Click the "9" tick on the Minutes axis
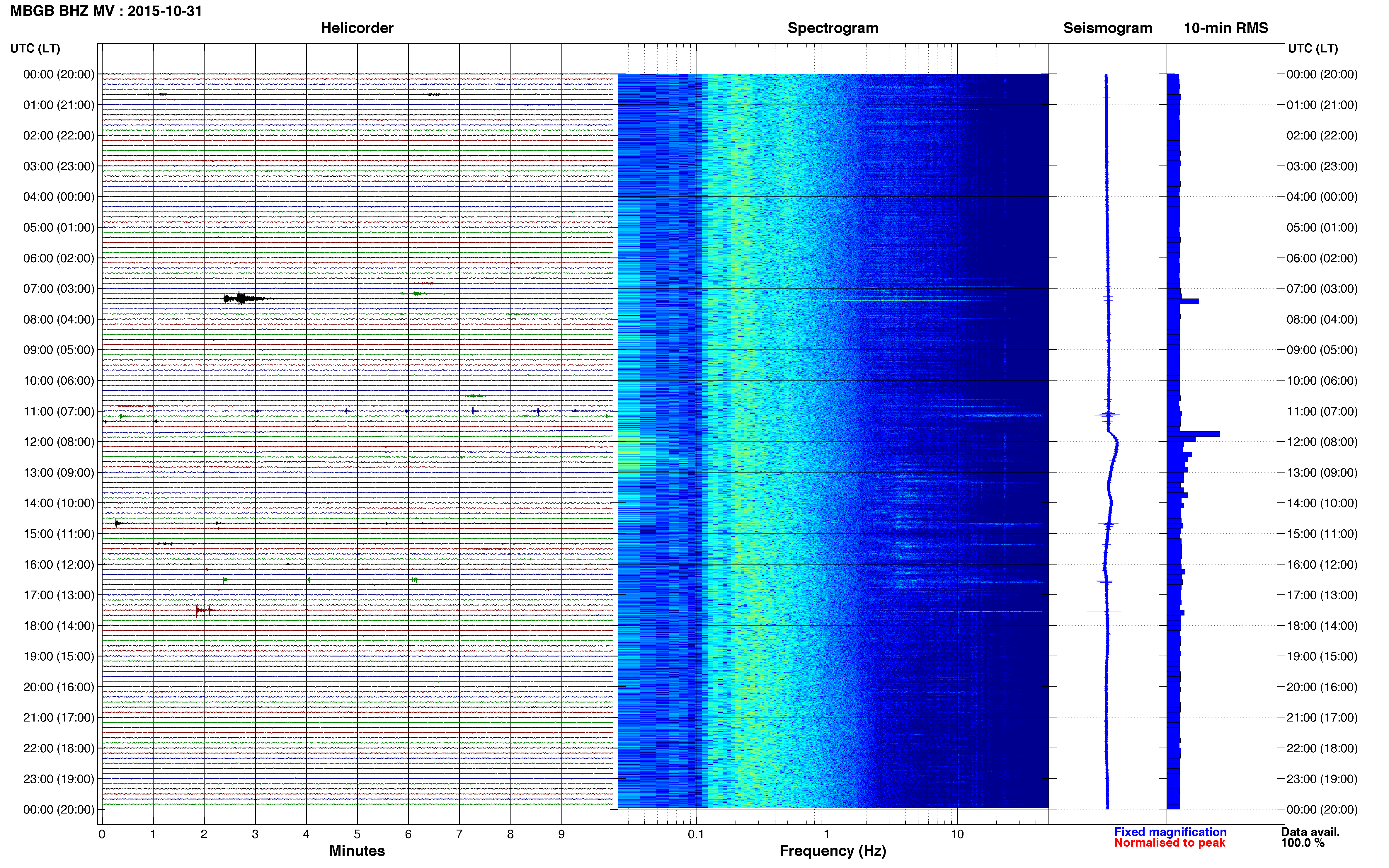Image resolution: width=1389 pixels, height=868 pixels. tap(561, 835)
